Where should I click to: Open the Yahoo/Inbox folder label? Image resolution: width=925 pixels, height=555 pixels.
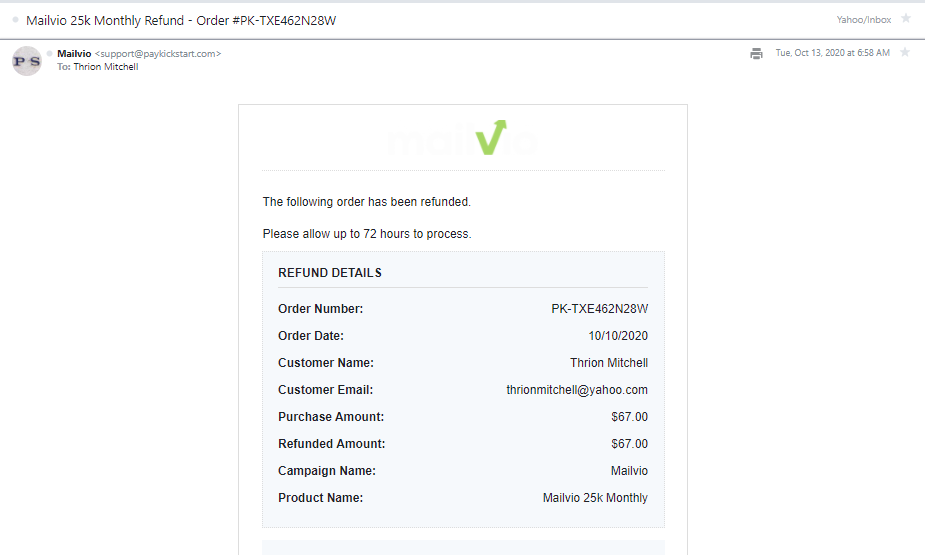click(864, 19)
